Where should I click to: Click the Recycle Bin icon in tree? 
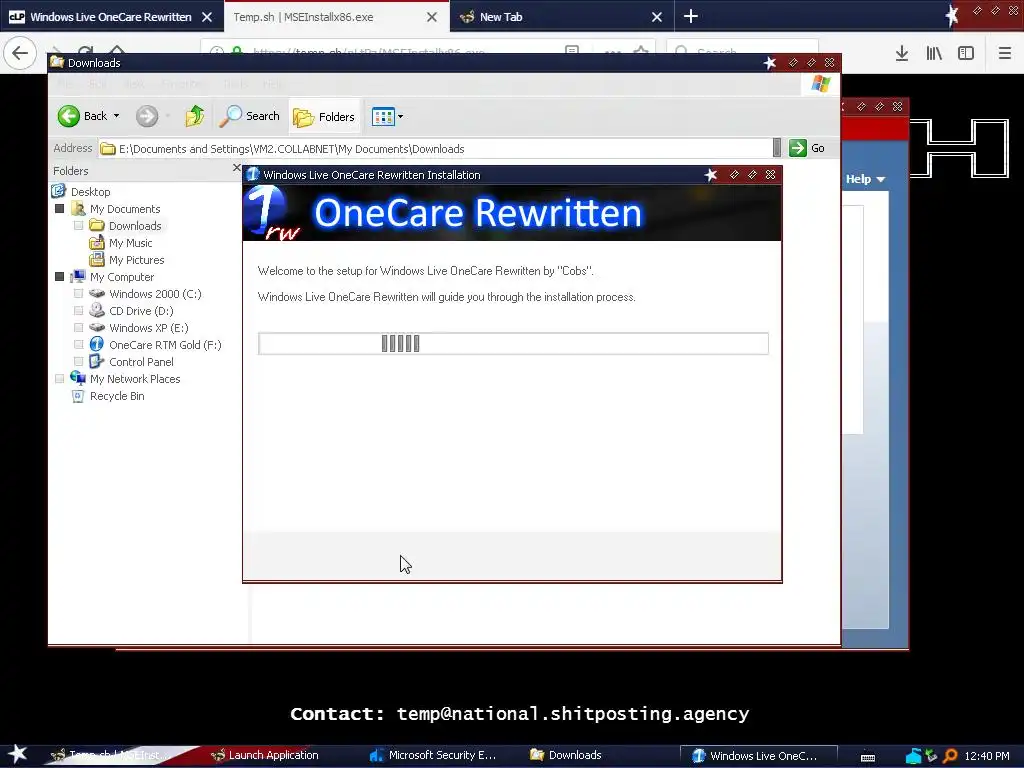[78, 396]
